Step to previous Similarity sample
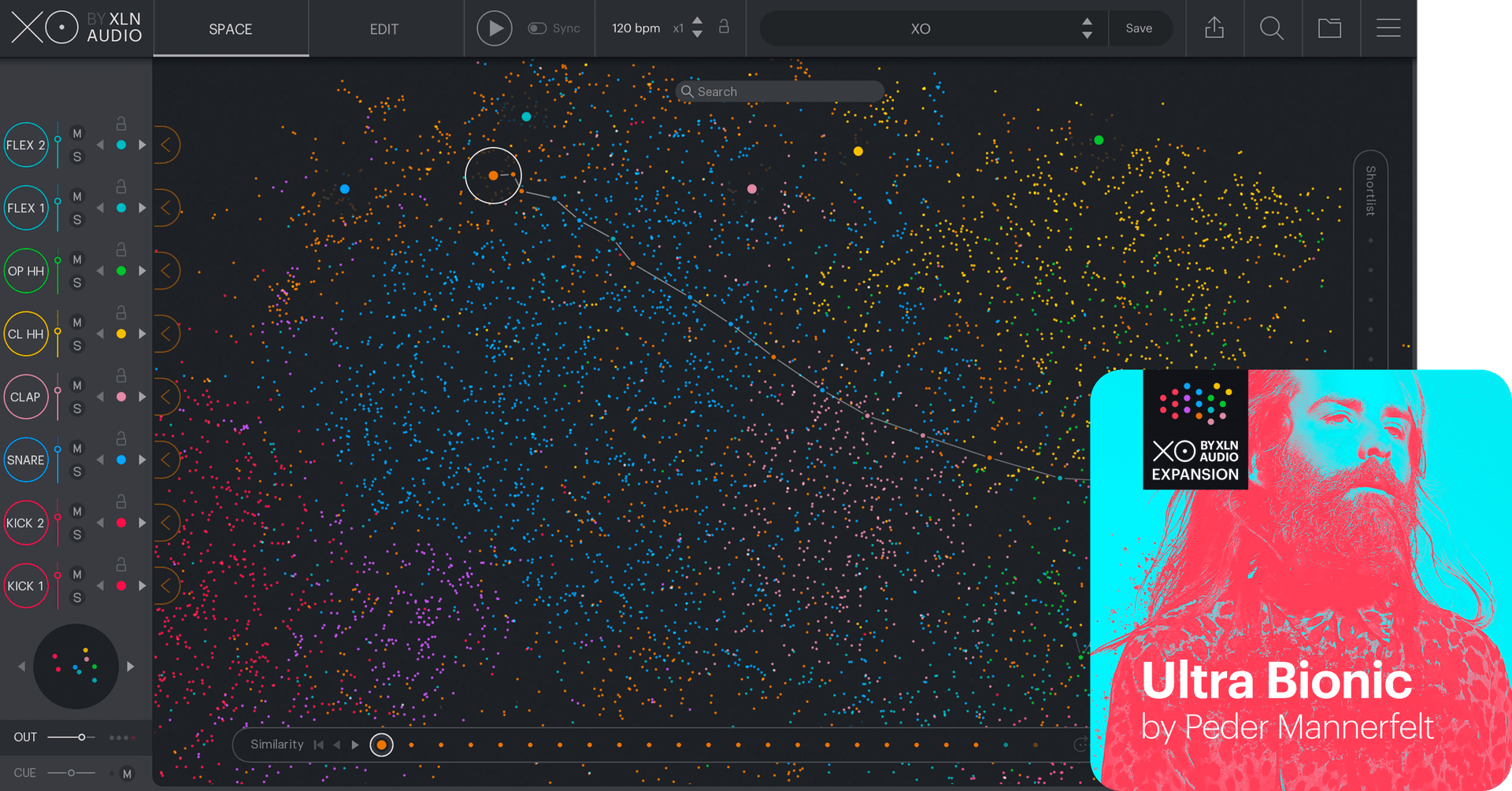Image resolution: width=1512 pixels, height=791 pixels. [337, 745]
